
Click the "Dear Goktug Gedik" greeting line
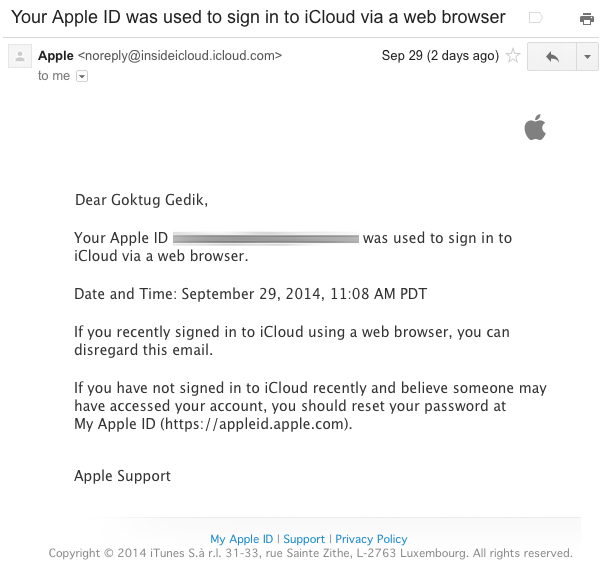pos(141,200)
